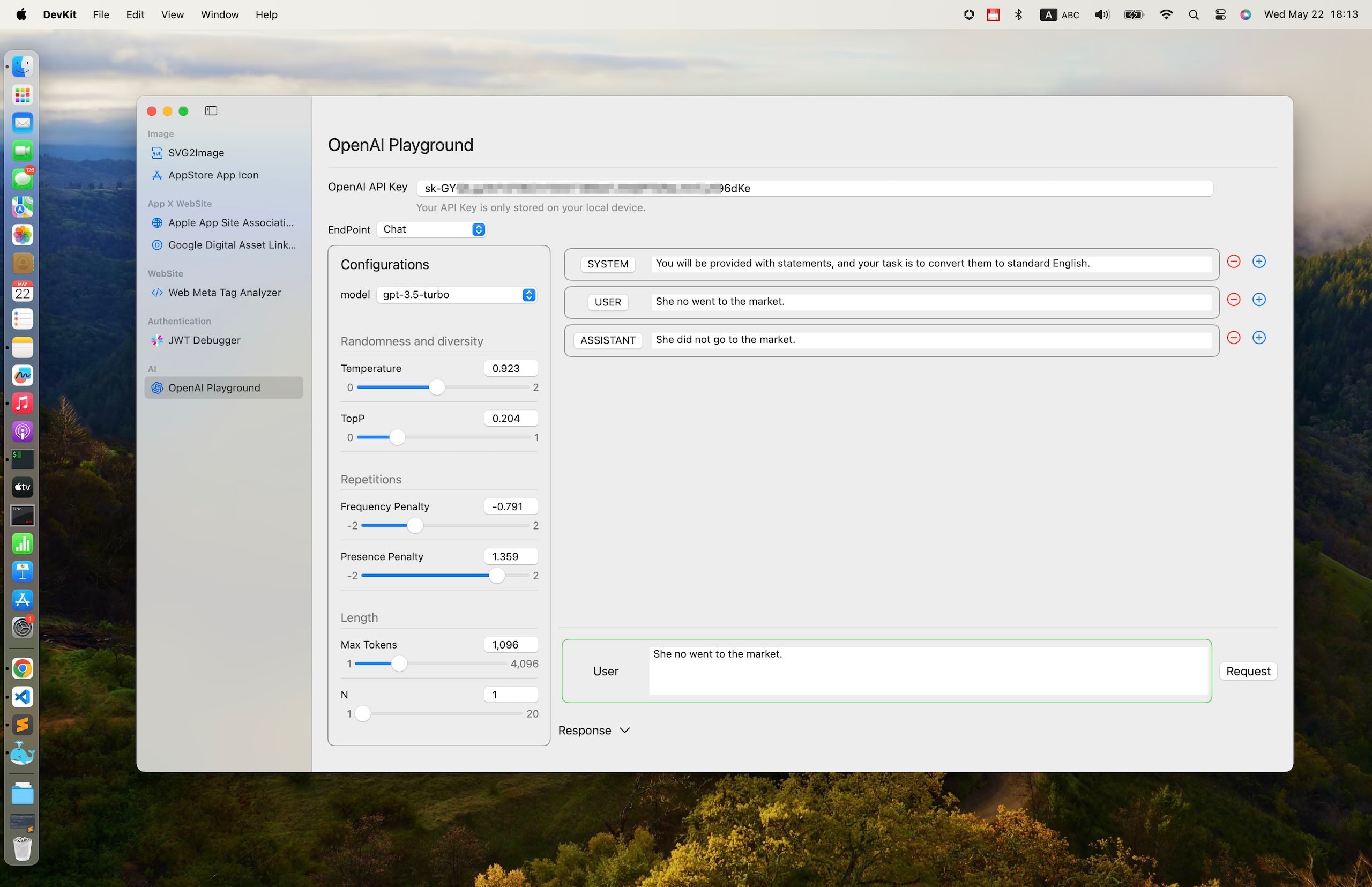This screenshot has height=887, width=1372.
Task: Open the Help menu
Action: point(266,15)
